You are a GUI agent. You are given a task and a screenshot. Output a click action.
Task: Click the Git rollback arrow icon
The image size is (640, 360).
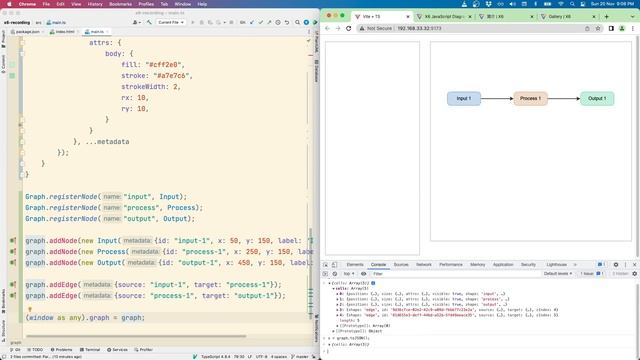tap(287, 22)
